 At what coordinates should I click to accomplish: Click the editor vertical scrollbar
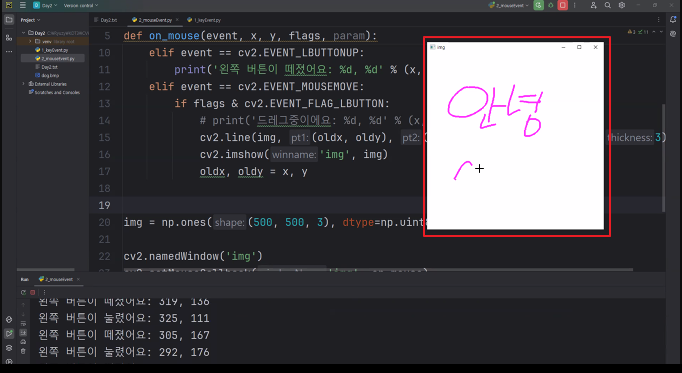click(x=663, y=157)
